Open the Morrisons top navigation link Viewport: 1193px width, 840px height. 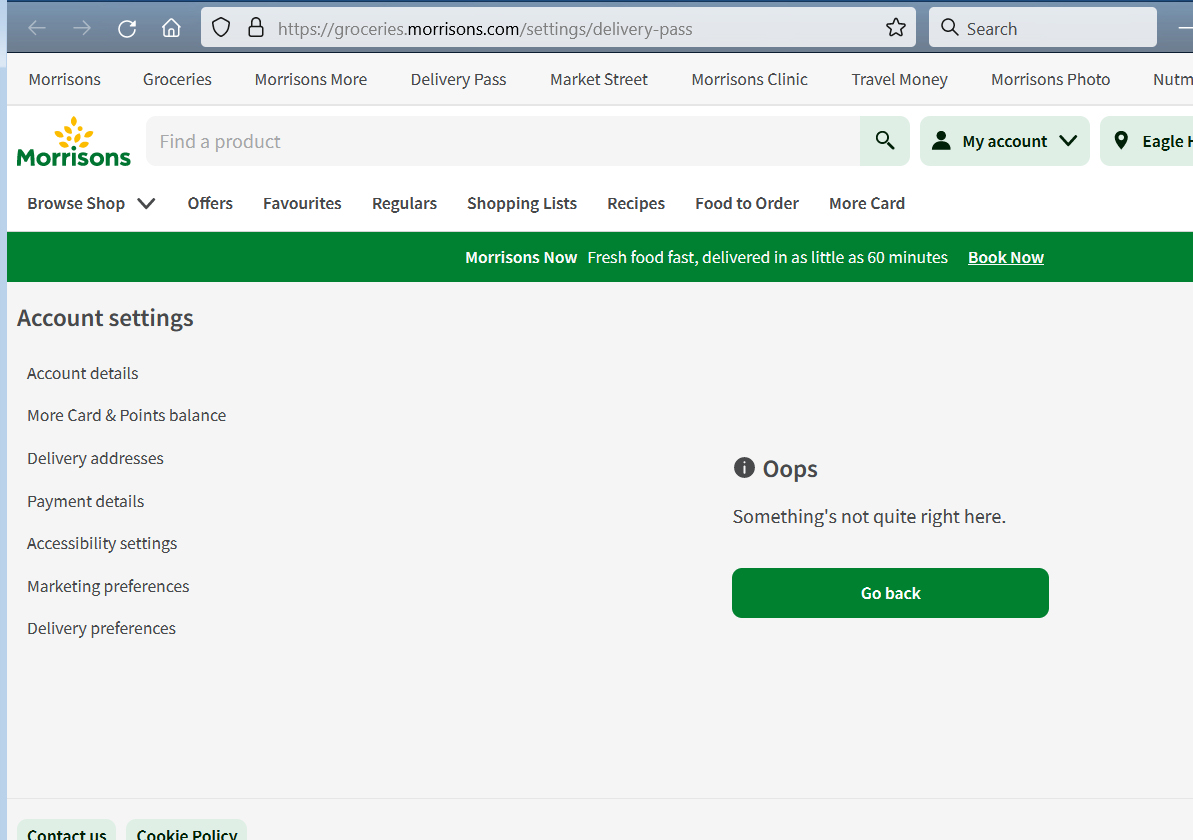point(65,79)
